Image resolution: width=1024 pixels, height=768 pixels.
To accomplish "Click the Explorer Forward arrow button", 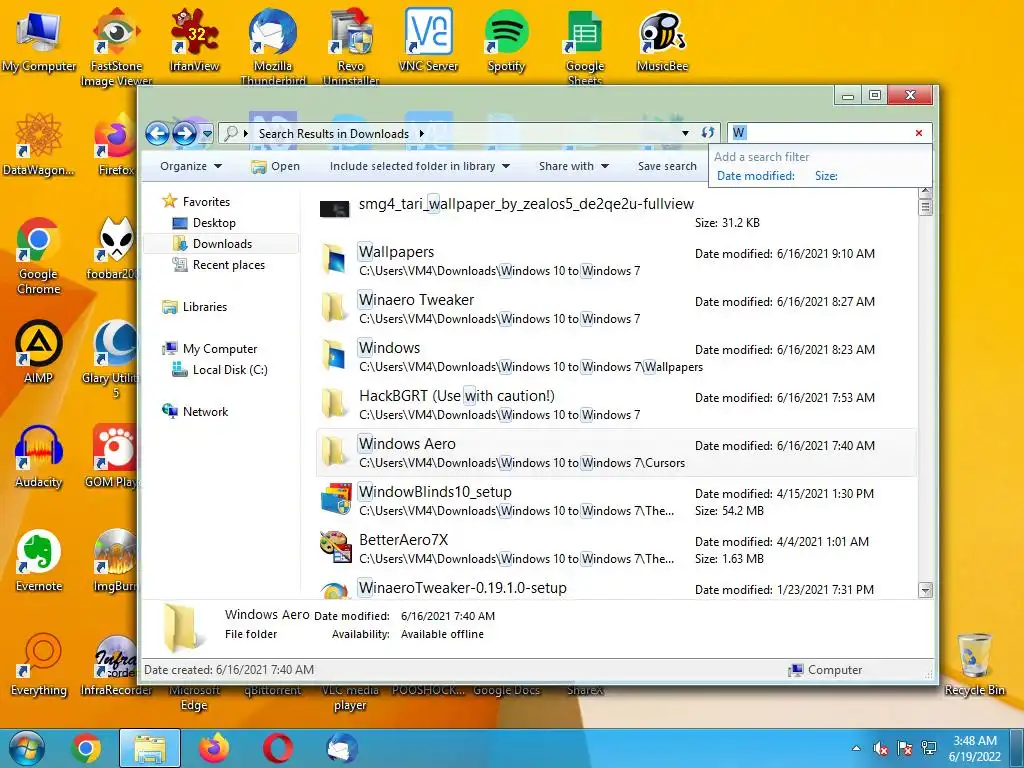I will [185, 134].
